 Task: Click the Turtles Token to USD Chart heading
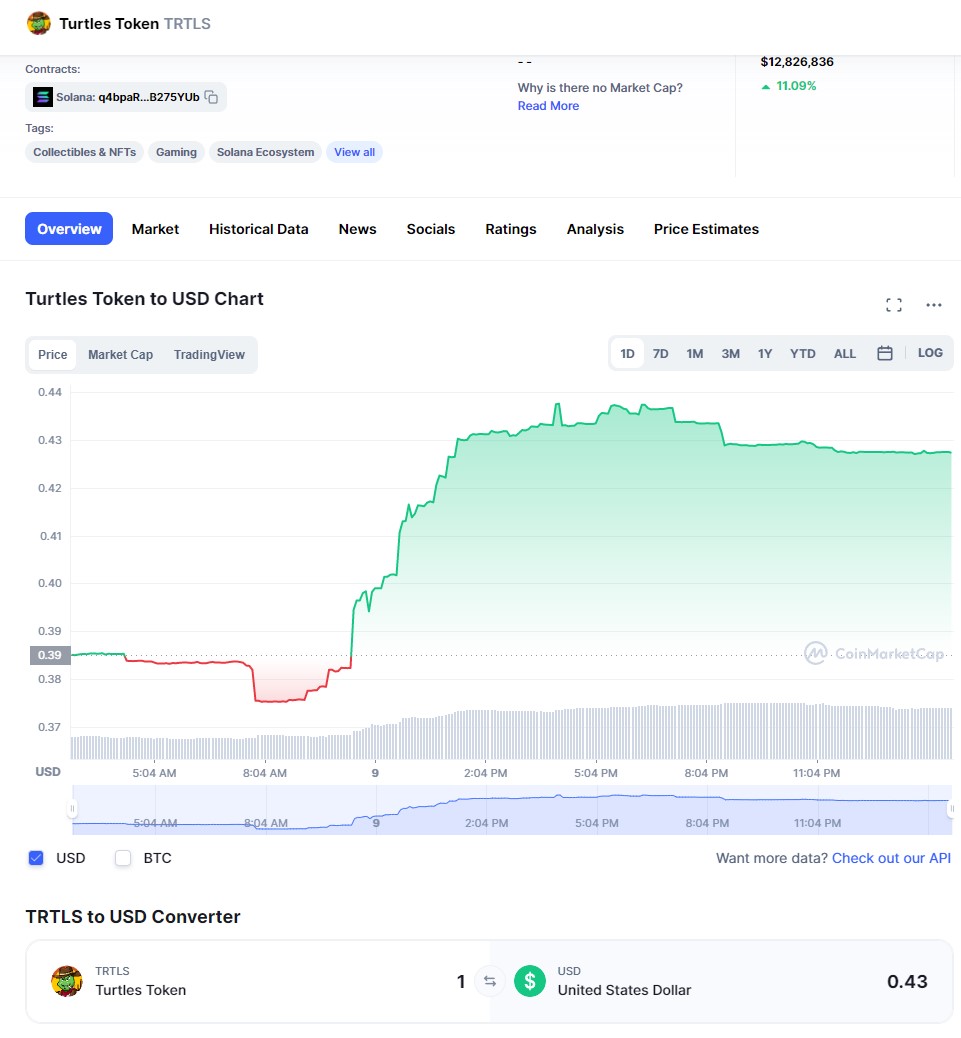(144, 299)
